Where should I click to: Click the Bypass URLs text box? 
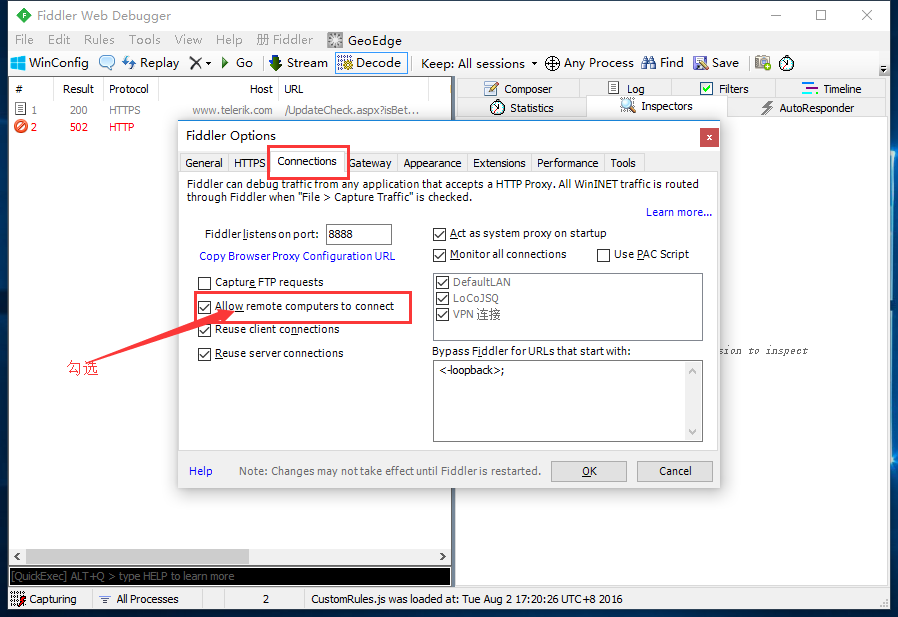[568, 401]
